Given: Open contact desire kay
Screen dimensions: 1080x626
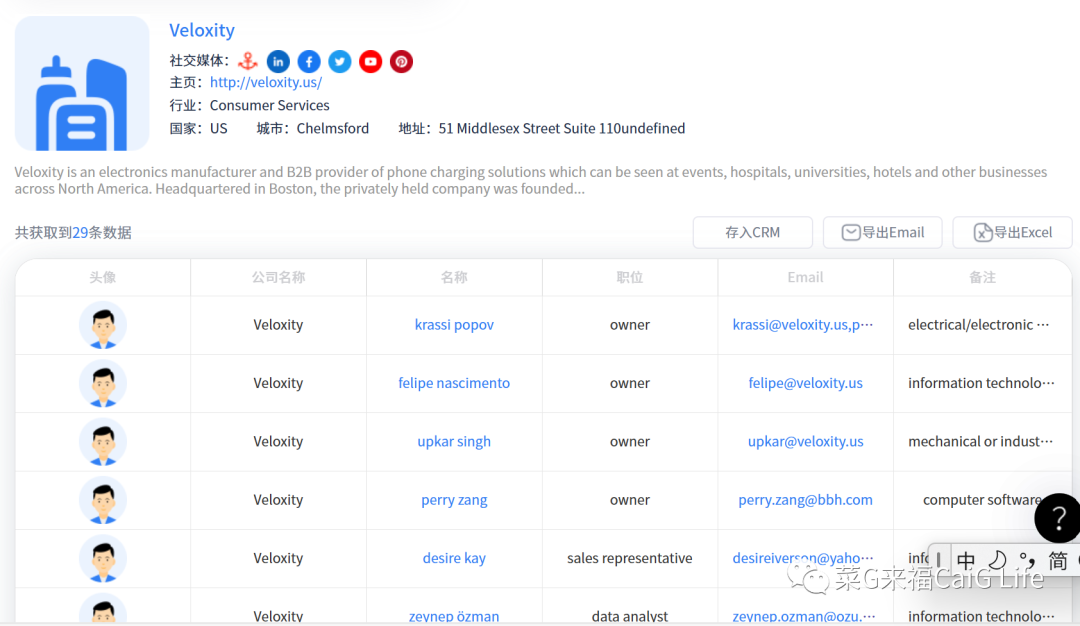Looking at the screenshot, I should [x=454, y=559].
